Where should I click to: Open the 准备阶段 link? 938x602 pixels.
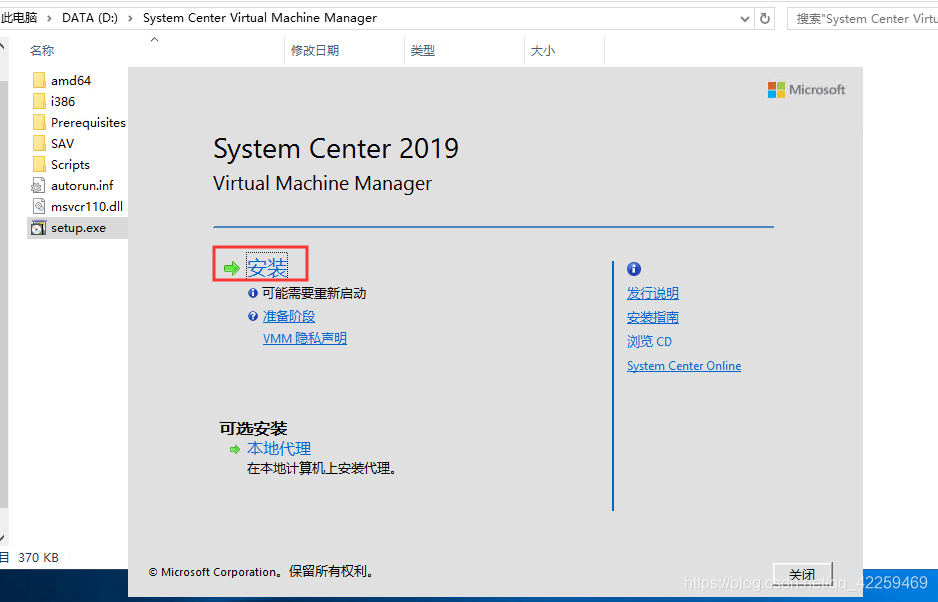point(289,316)
